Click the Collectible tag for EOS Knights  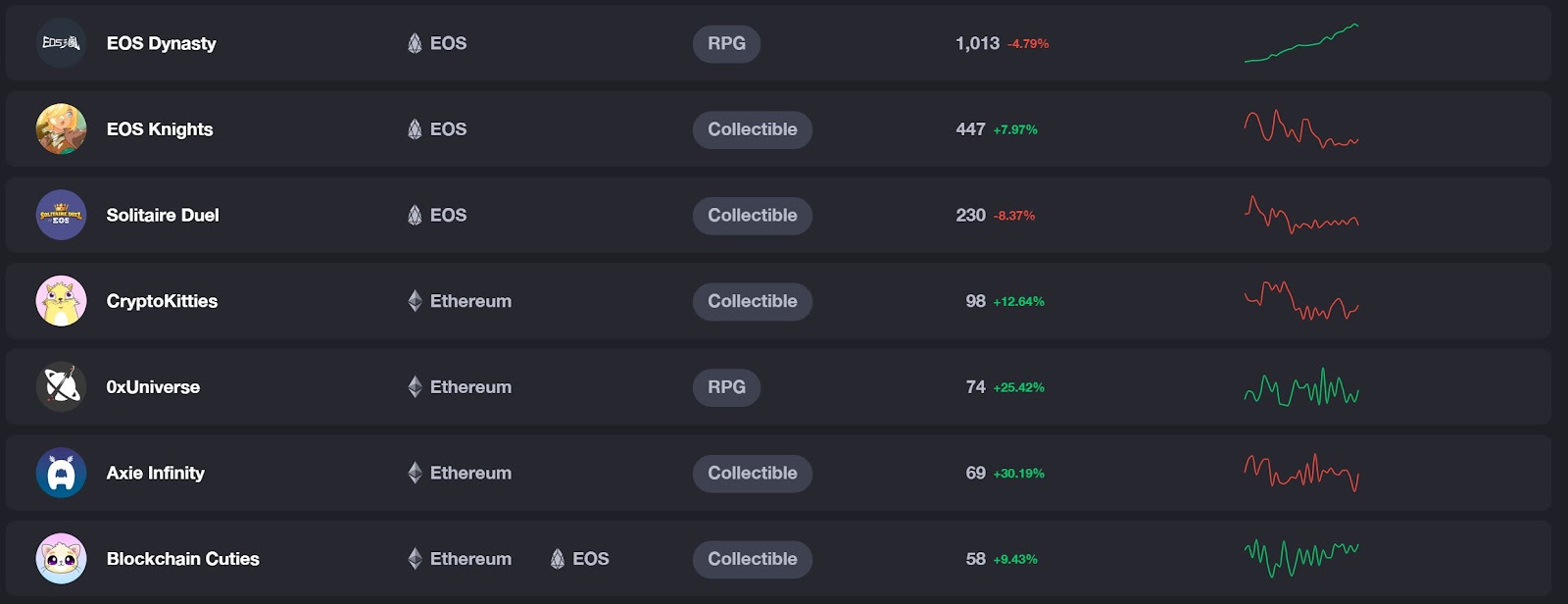click(752, 129)
